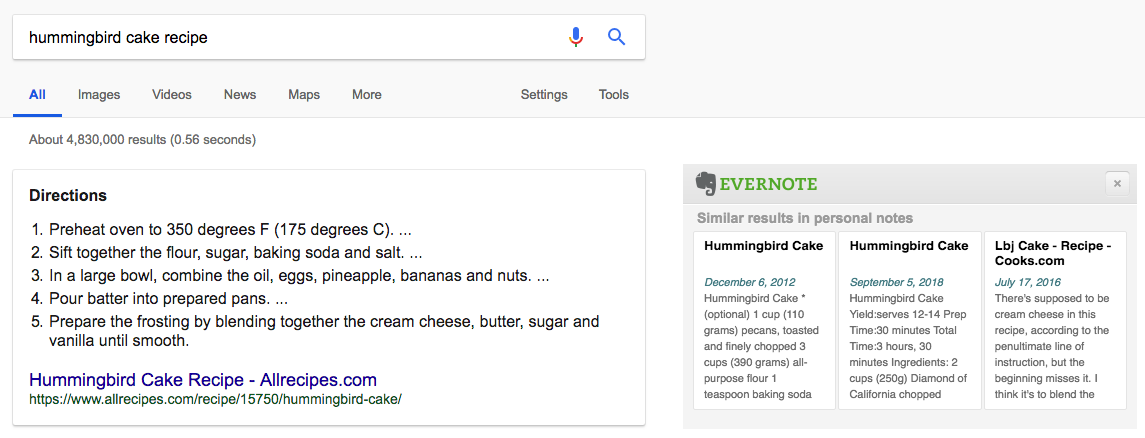The width and height of the screenshot is (1145, 438).
Task: Click the voice search microphone icon
Action: (575, 37)
